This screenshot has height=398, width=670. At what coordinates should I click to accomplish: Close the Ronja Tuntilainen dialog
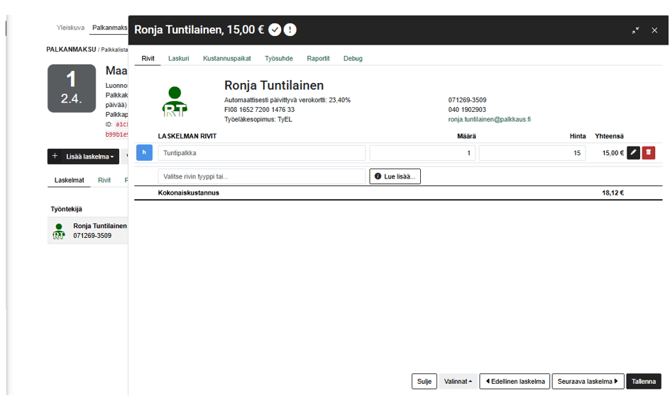point(654,30)
